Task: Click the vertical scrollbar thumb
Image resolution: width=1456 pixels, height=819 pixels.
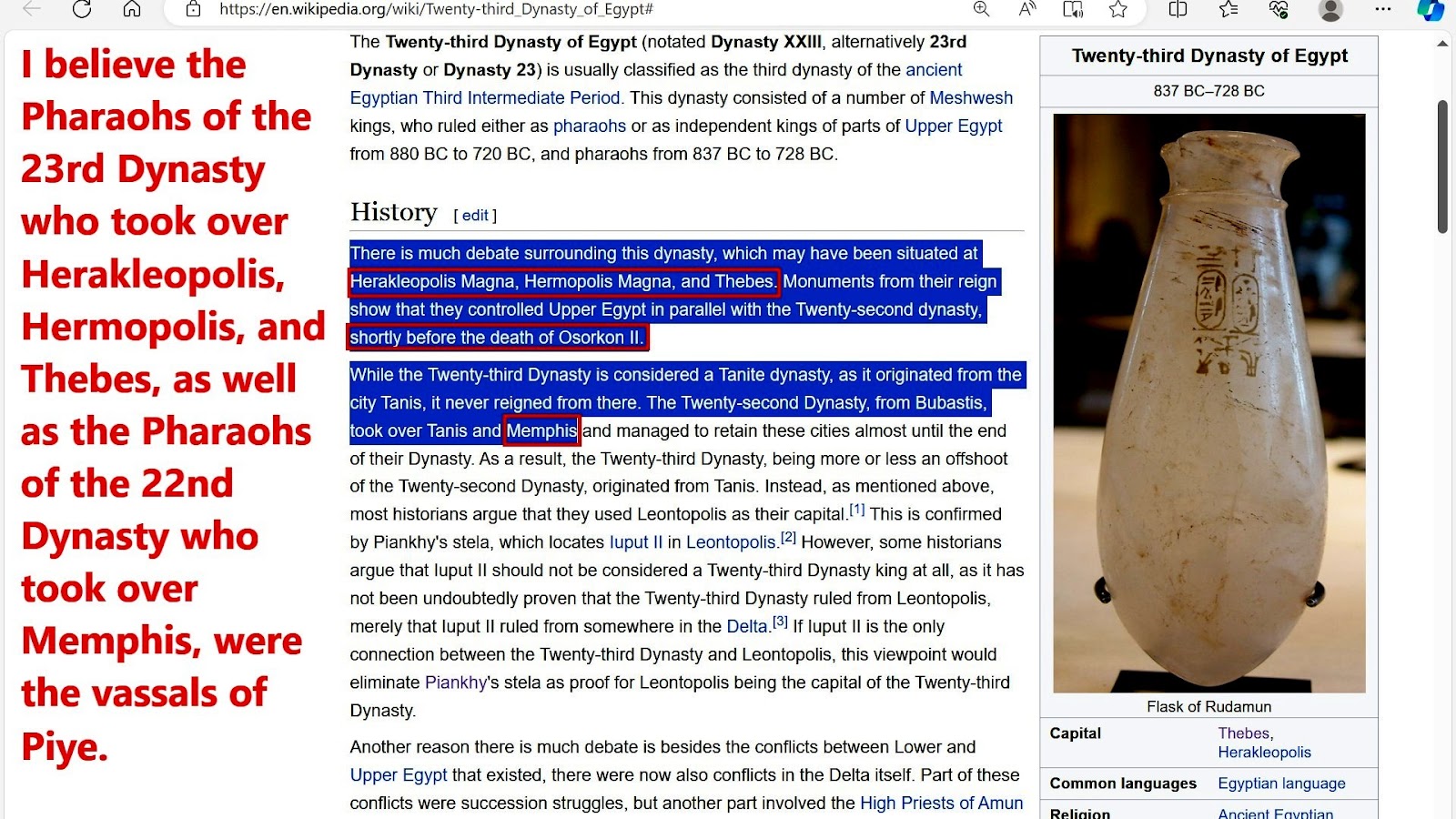Action: tap(1442, 167)
